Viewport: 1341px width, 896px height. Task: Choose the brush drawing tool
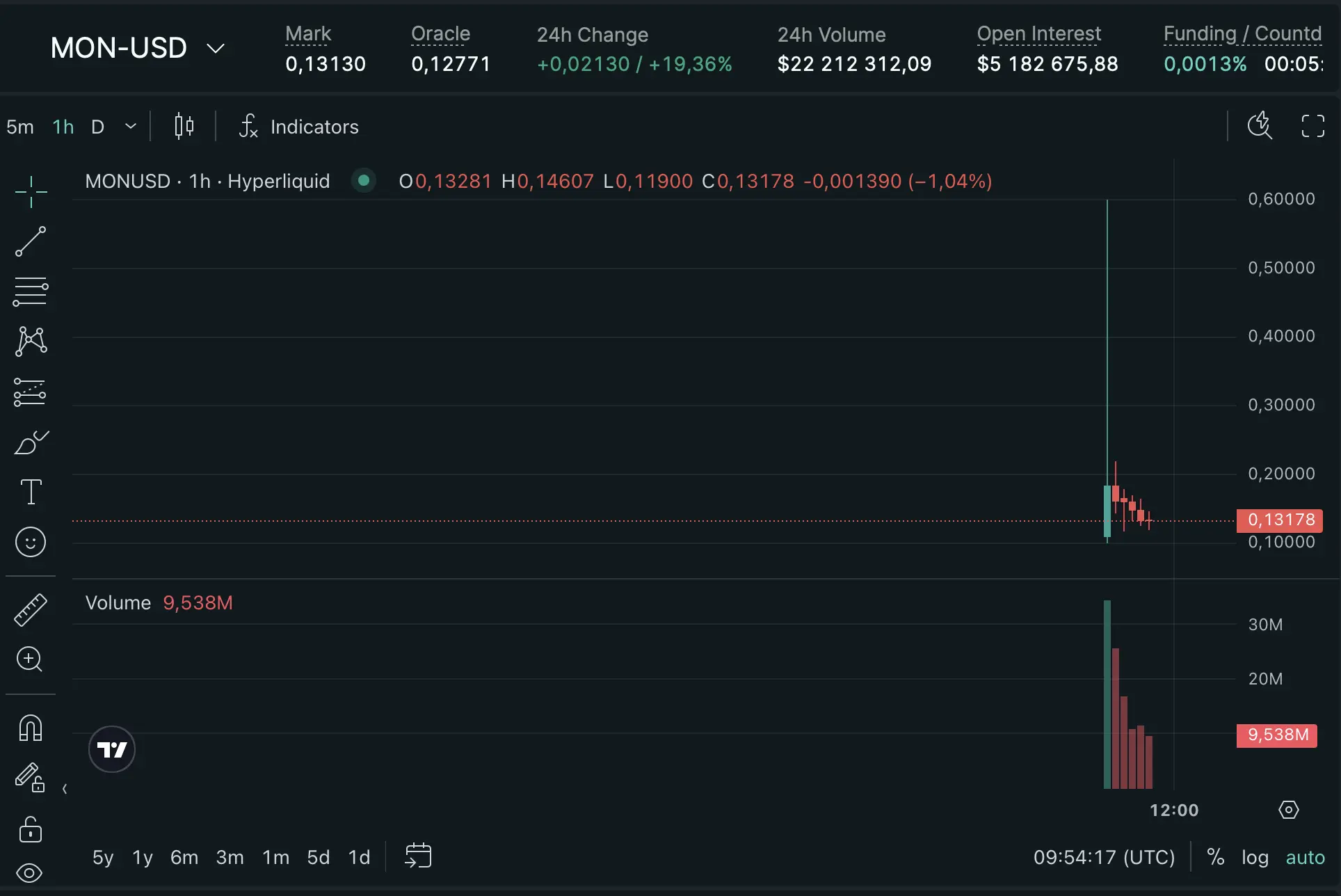coord(31,442)
